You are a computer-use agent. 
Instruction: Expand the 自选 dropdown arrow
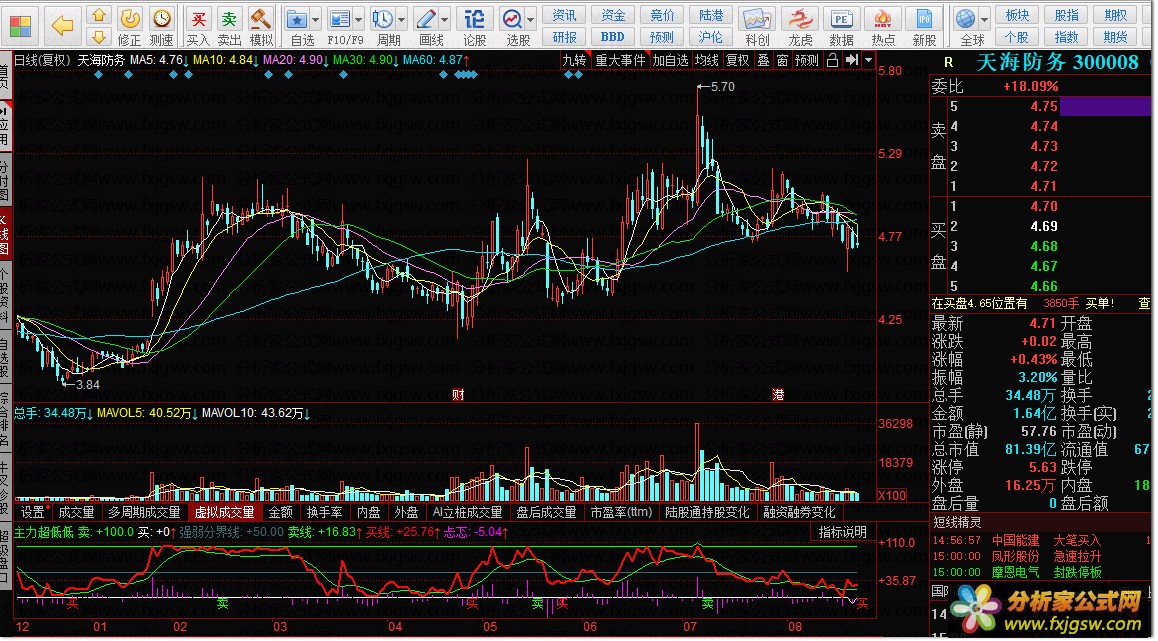coord(316,20)
